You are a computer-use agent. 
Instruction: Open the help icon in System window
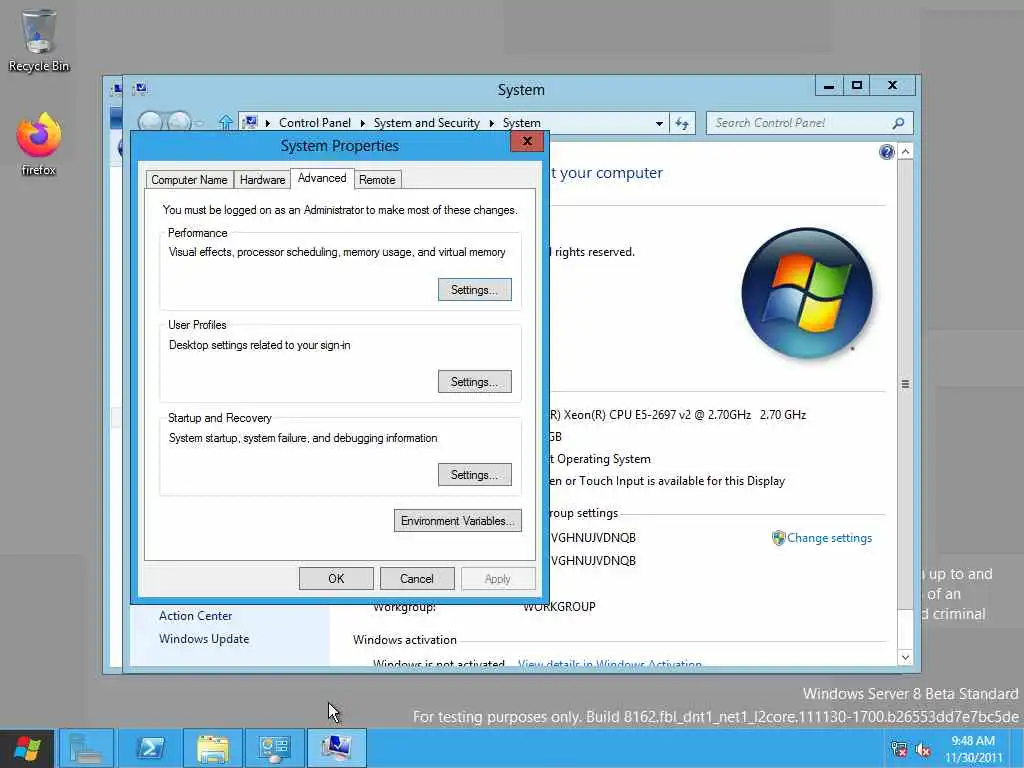click(x=886, y=152)
